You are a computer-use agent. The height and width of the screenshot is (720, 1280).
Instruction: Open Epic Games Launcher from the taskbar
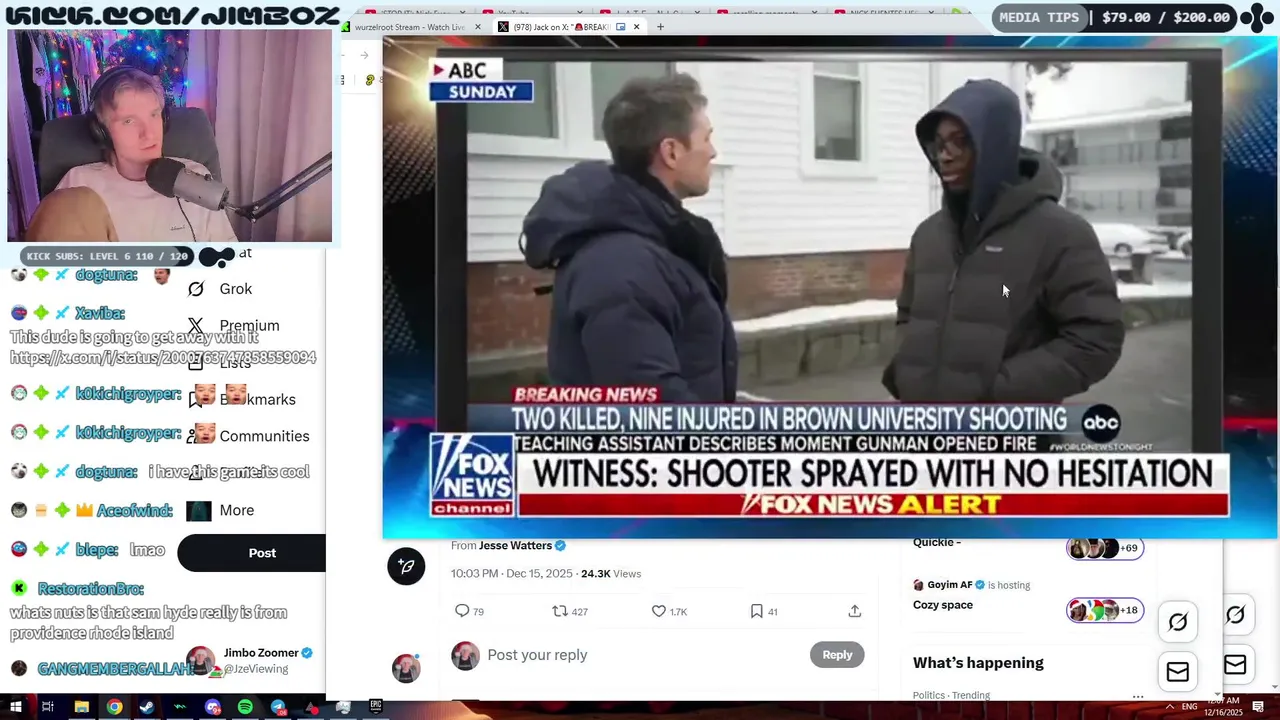(x=376, y=707)
